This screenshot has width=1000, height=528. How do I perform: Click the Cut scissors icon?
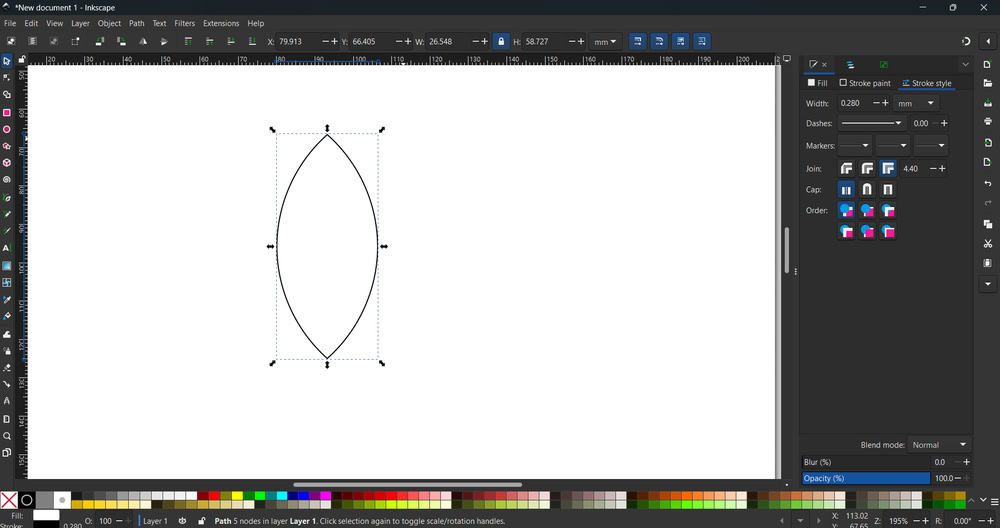pyautogui.click(x=988, y=244)
